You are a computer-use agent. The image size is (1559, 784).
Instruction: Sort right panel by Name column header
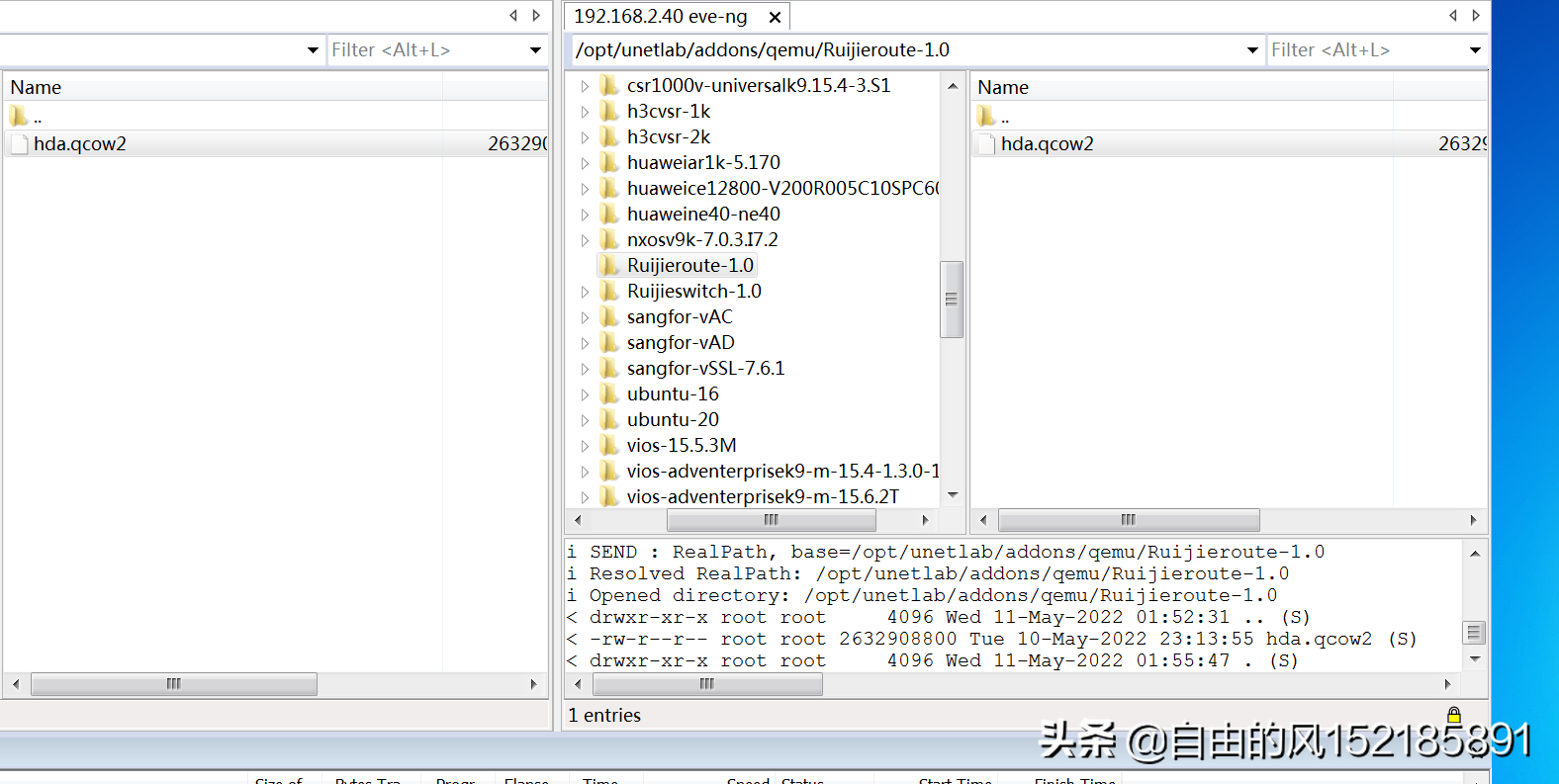pos(1003,87)
